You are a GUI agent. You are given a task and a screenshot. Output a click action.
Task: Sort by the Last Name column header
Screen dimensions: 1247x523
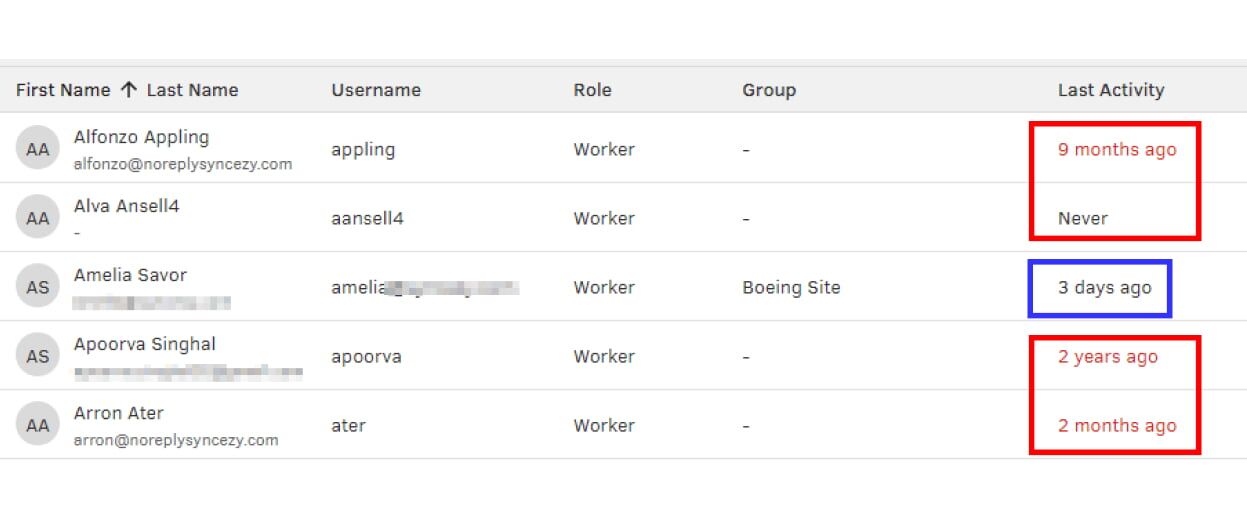[x=192, y=90]
